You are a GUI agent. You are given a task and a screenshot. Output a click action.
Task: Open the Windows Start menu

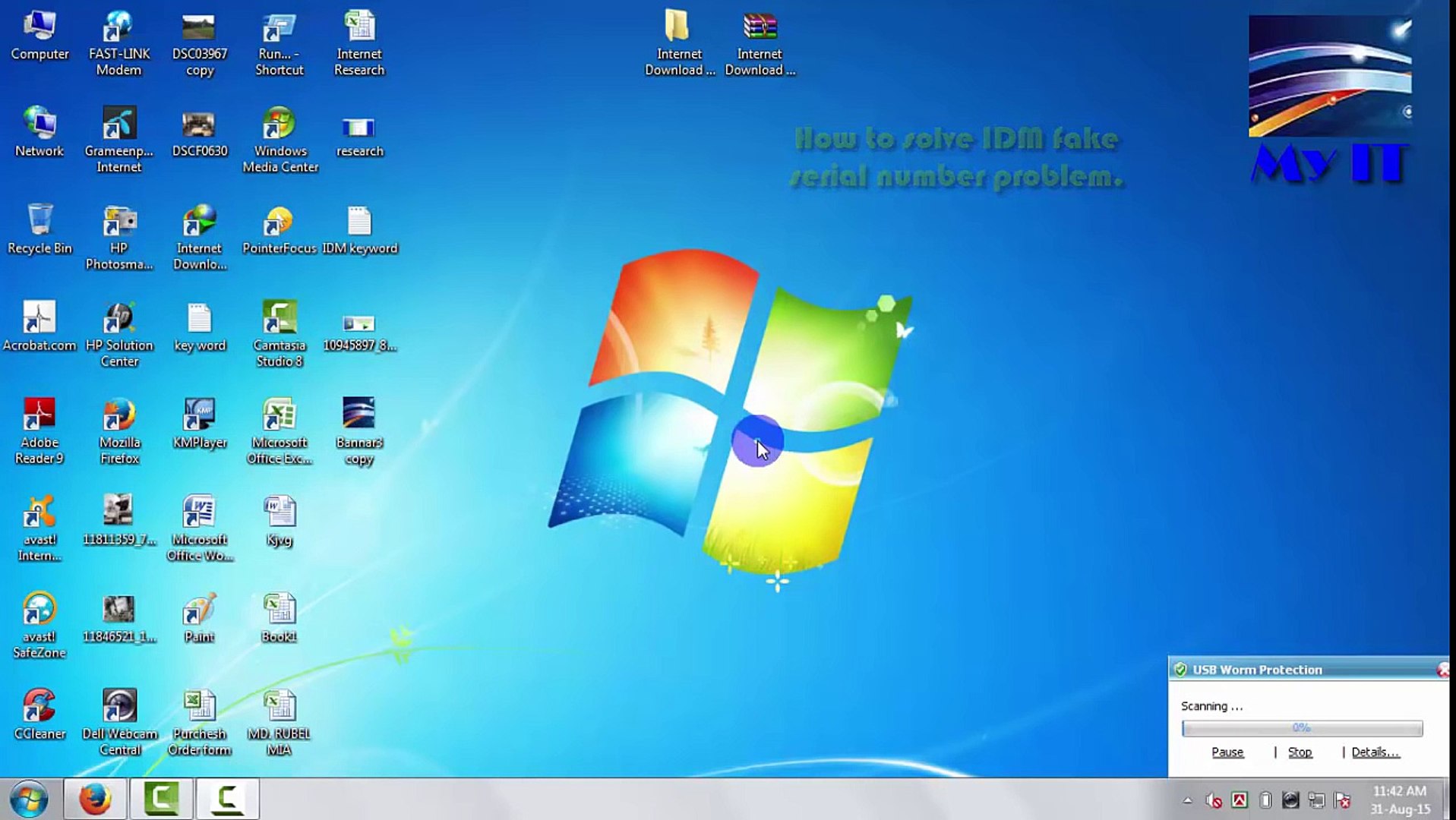[x=29, y=799]
